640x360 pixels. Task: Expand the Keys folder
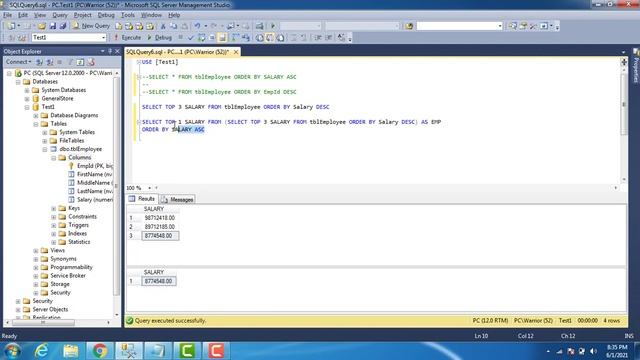[x=54, y=208]
